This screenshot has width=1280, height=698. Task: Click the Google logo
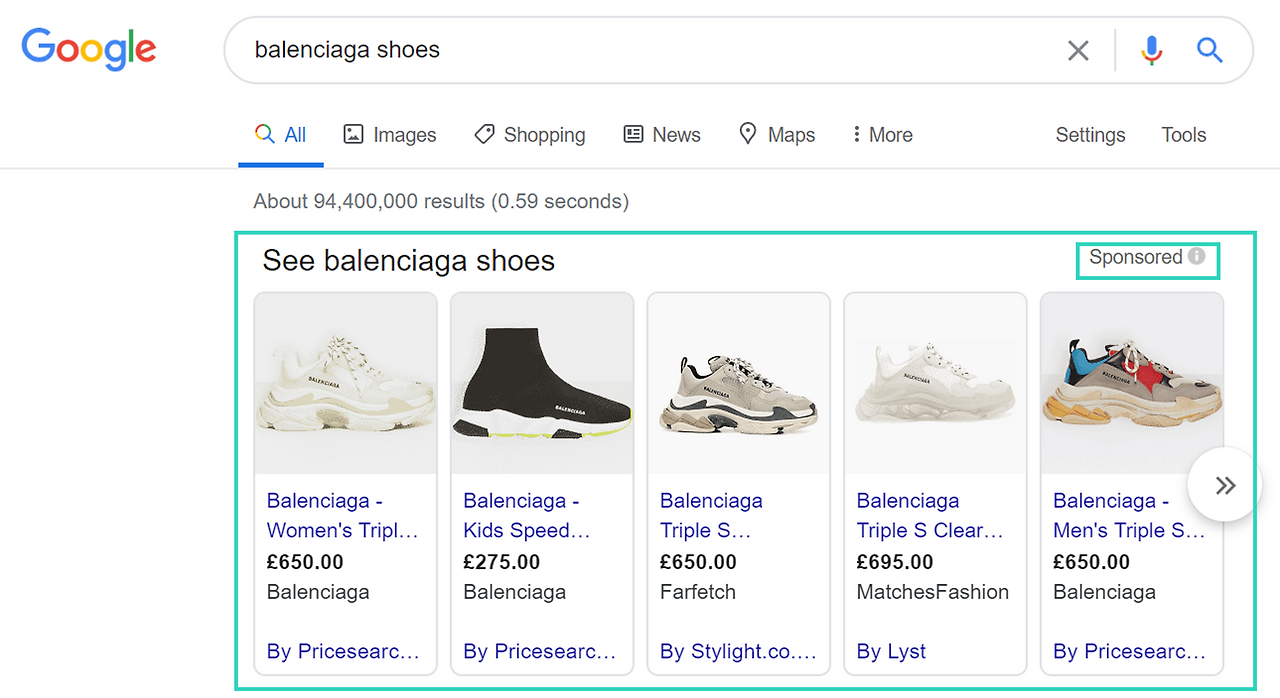tap(88, 50)
